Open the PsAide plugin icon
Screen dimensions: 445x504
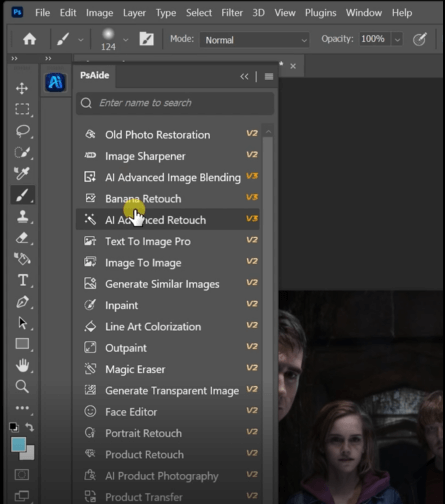tap(55, 82)
